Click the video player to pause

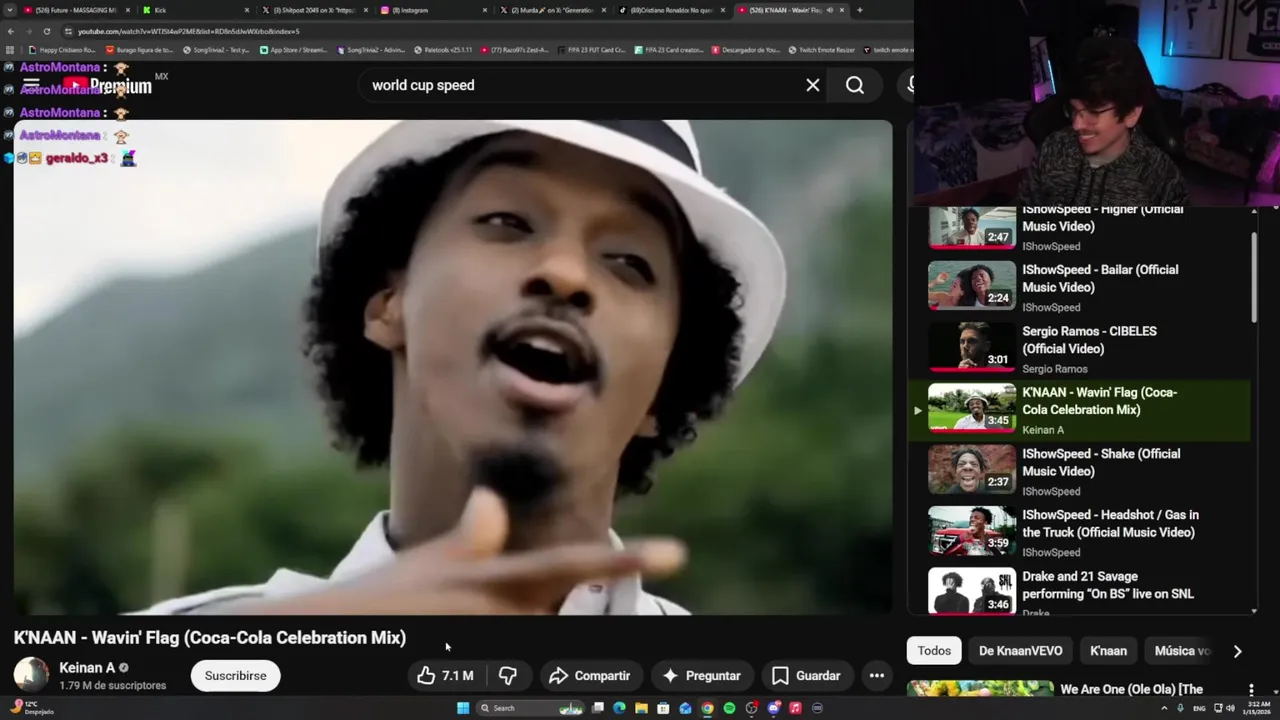click(453, 367)
